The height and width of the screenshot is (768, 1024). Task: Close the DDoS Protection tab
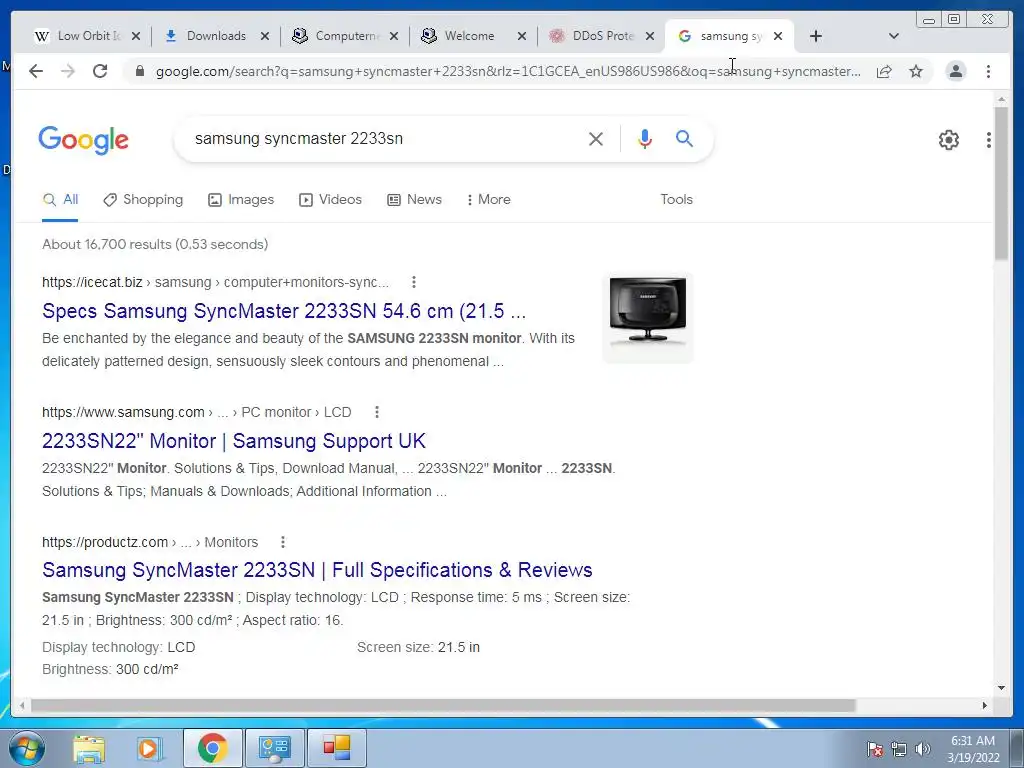coord(650,36)
